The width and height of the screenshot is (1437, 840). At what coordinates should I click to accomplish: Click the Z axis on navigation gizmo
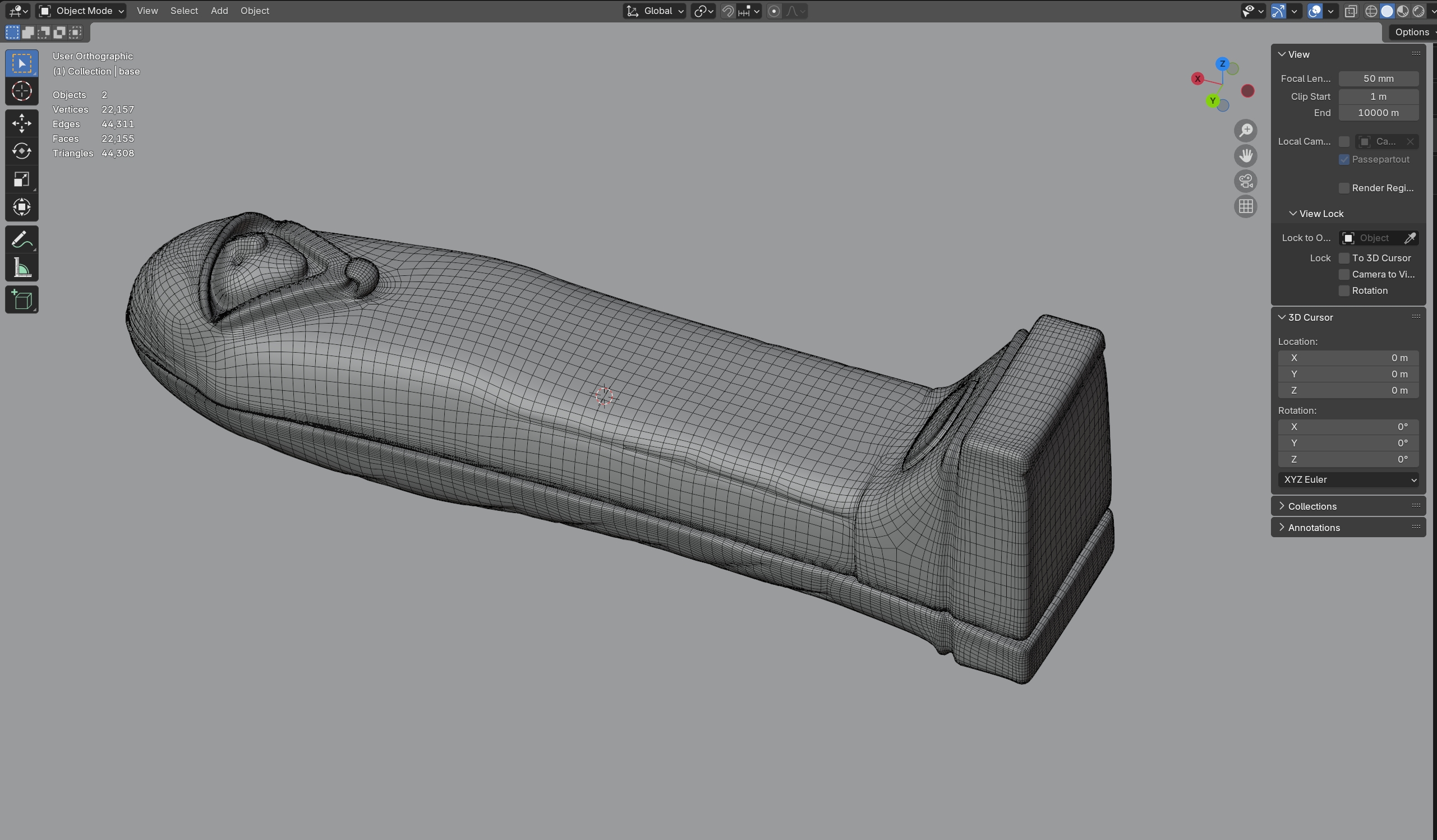coord(1222,64)
